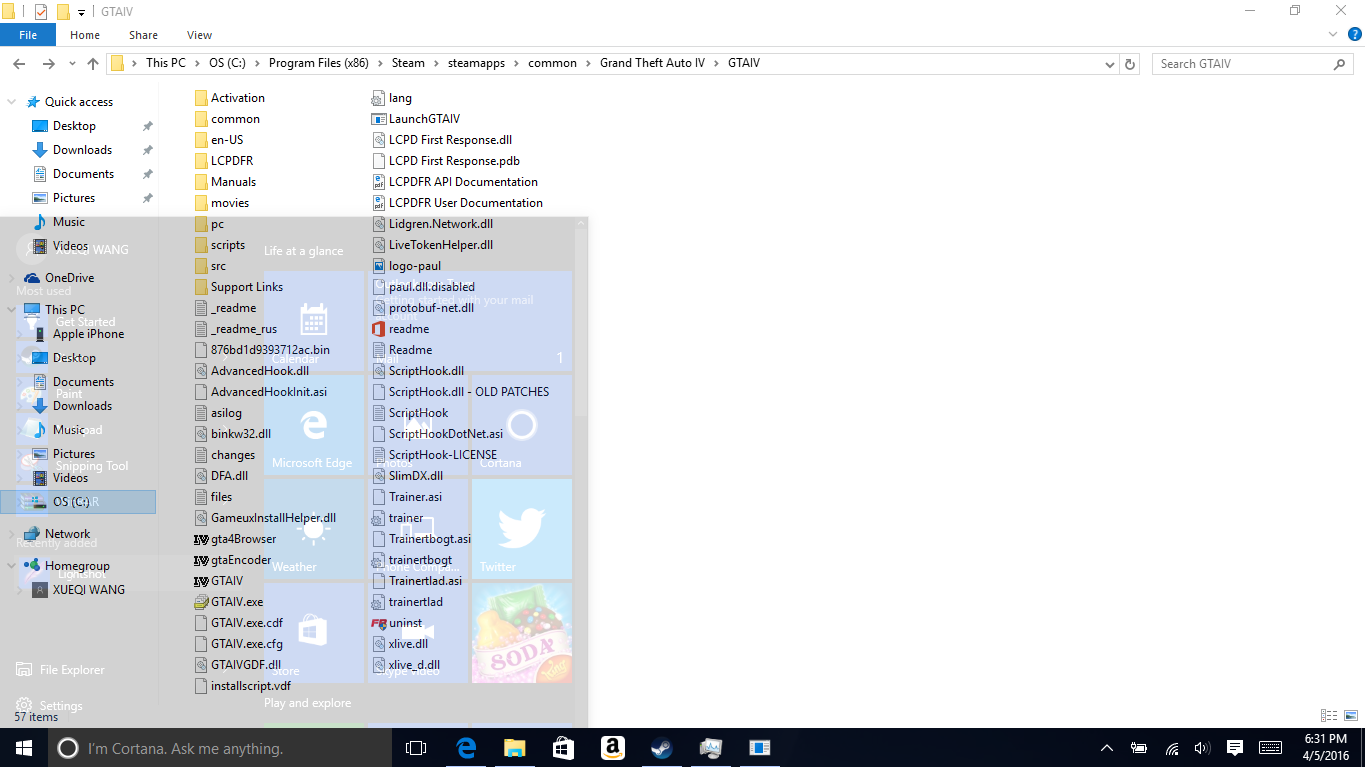The width and height of the screenshot is (1365, 767).
Task: Select Quick access in navigation pane
Action: [x=79, y=102]
